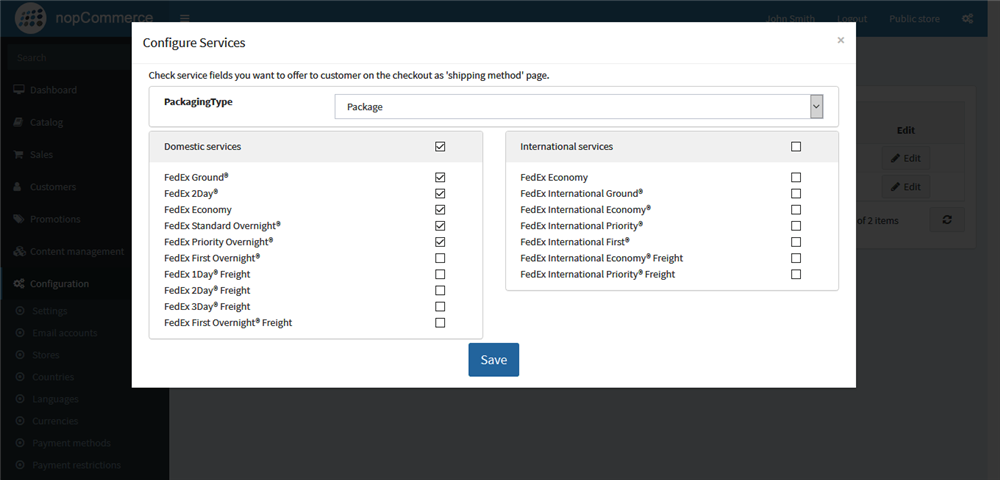This screenshot has width=1000, height=480.
Task: Open Languages under Configuration
Action: tap(55, 399)
